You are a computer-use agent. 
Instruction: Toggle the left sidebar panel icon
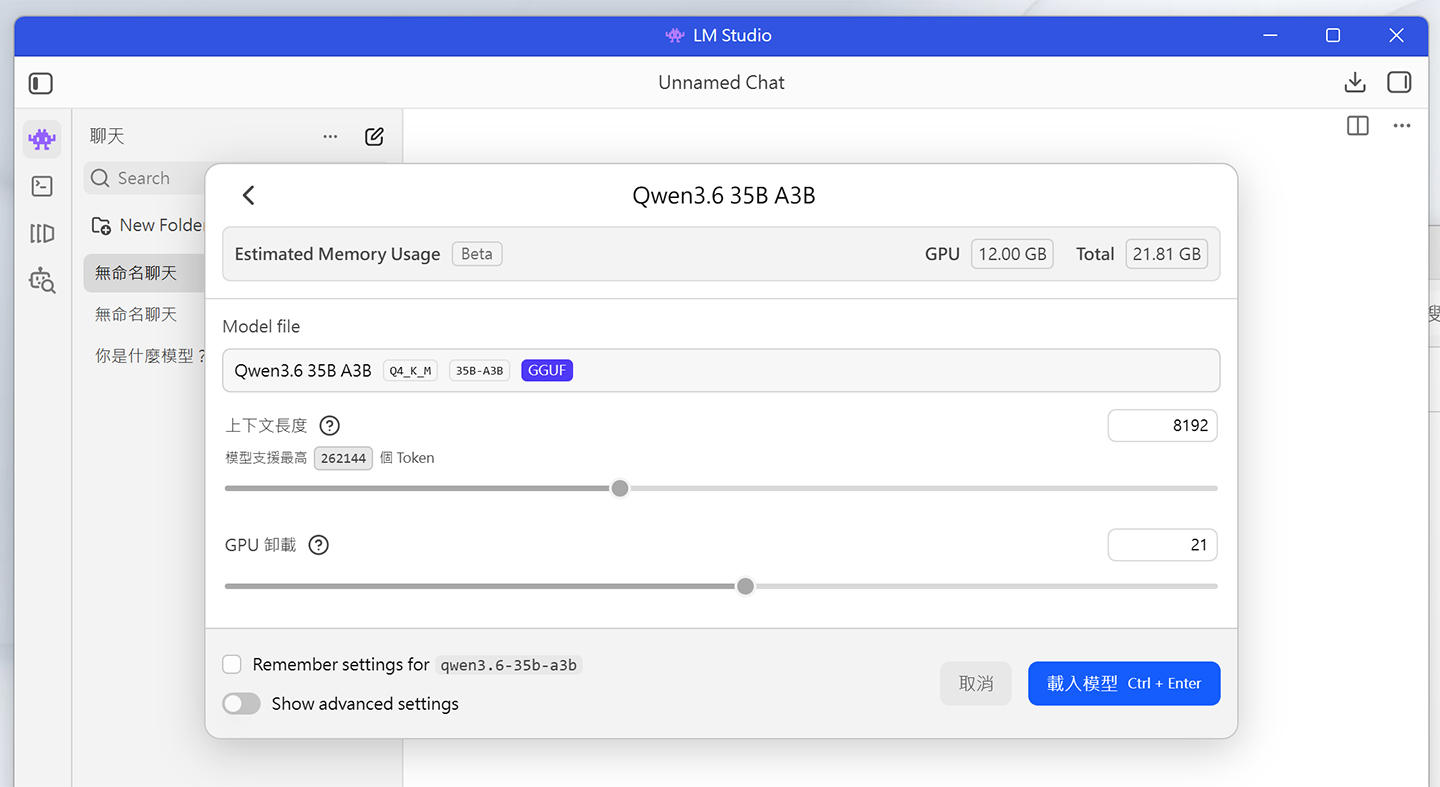click(41, 83)
